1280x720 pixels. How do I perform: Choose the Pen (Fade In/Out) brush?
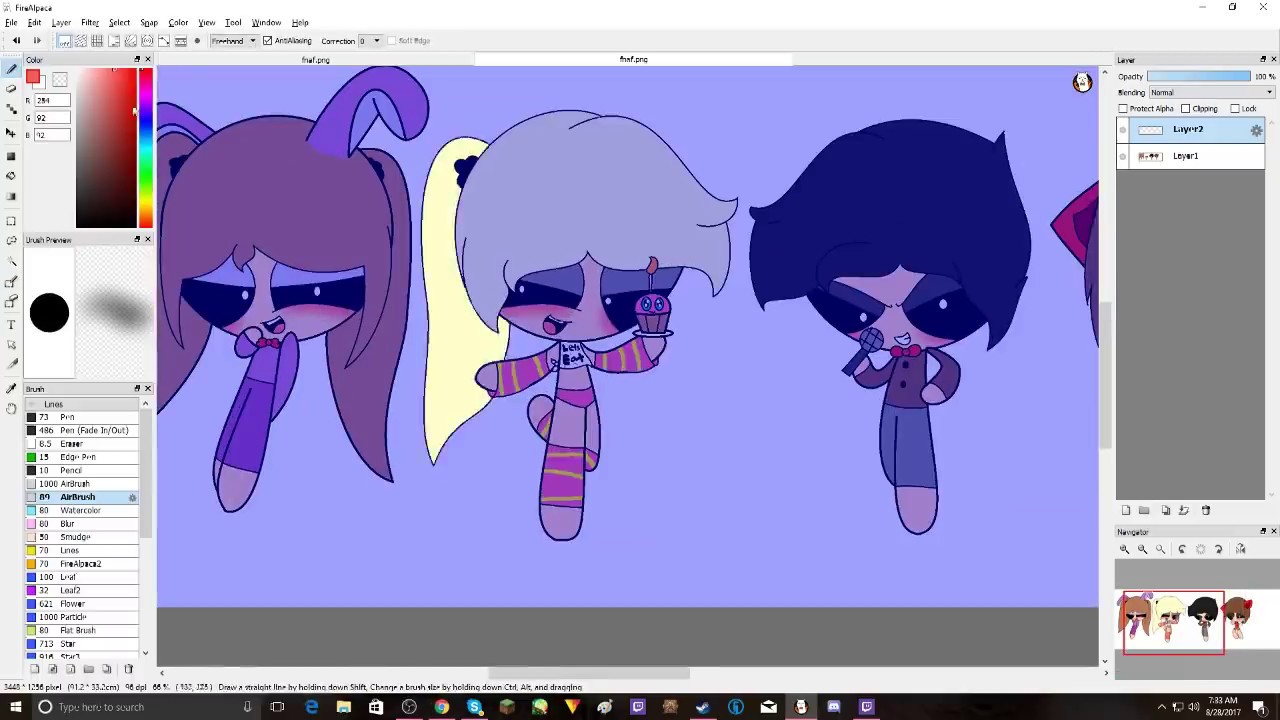pyautogui.click(x=82, y=430)
